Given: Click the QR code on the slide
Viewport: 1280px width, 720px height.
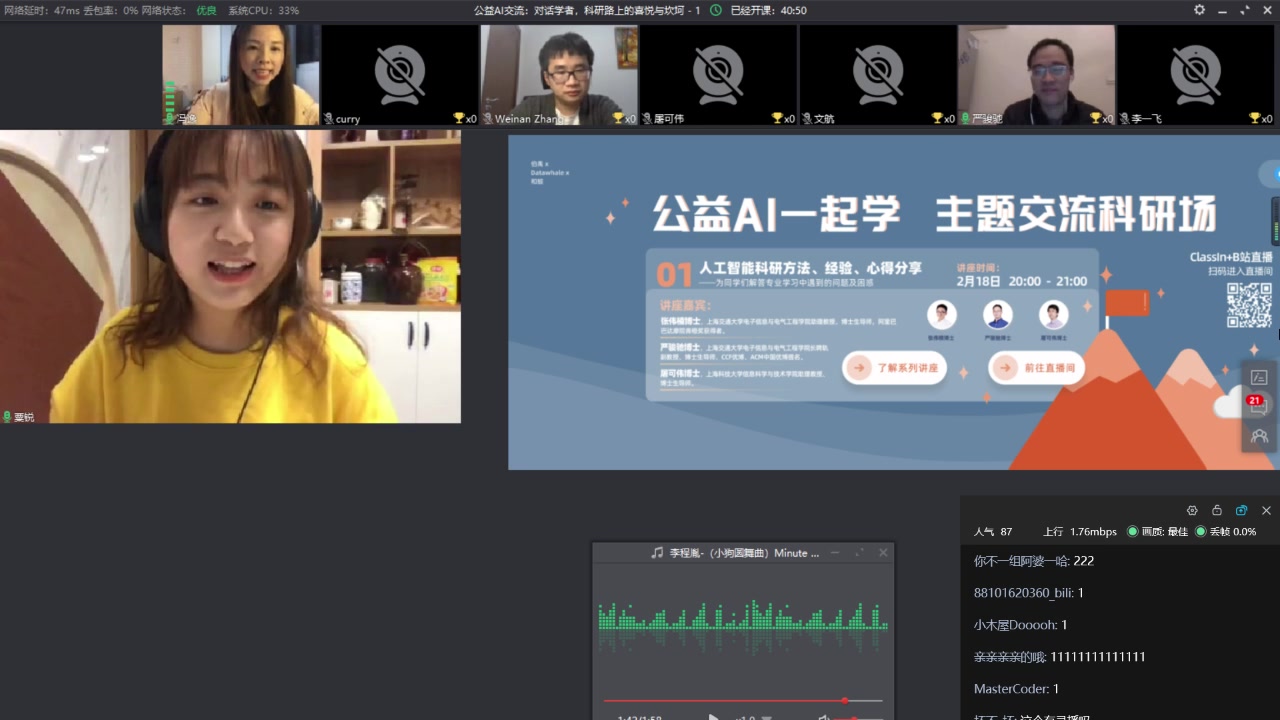Looking at the screenshot, I should pyautogui.click(x=1249, y=305).
